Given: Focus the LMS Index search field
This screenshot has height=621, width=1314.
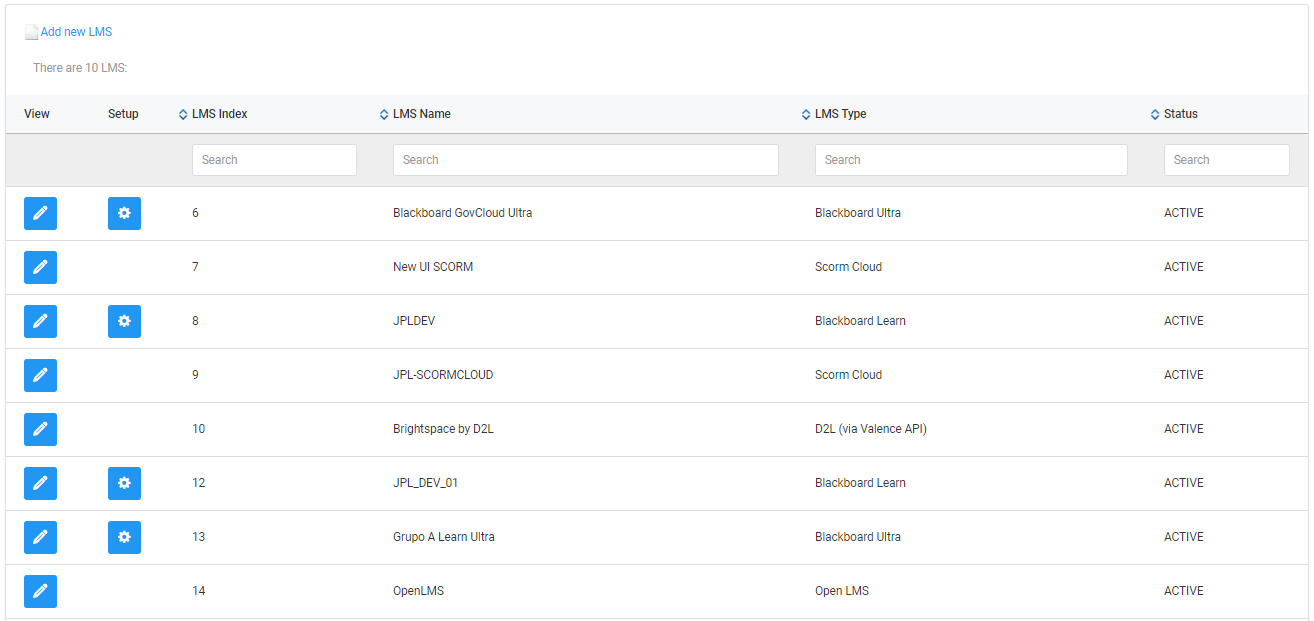Looking at the screenshot, I should point(274,160).
